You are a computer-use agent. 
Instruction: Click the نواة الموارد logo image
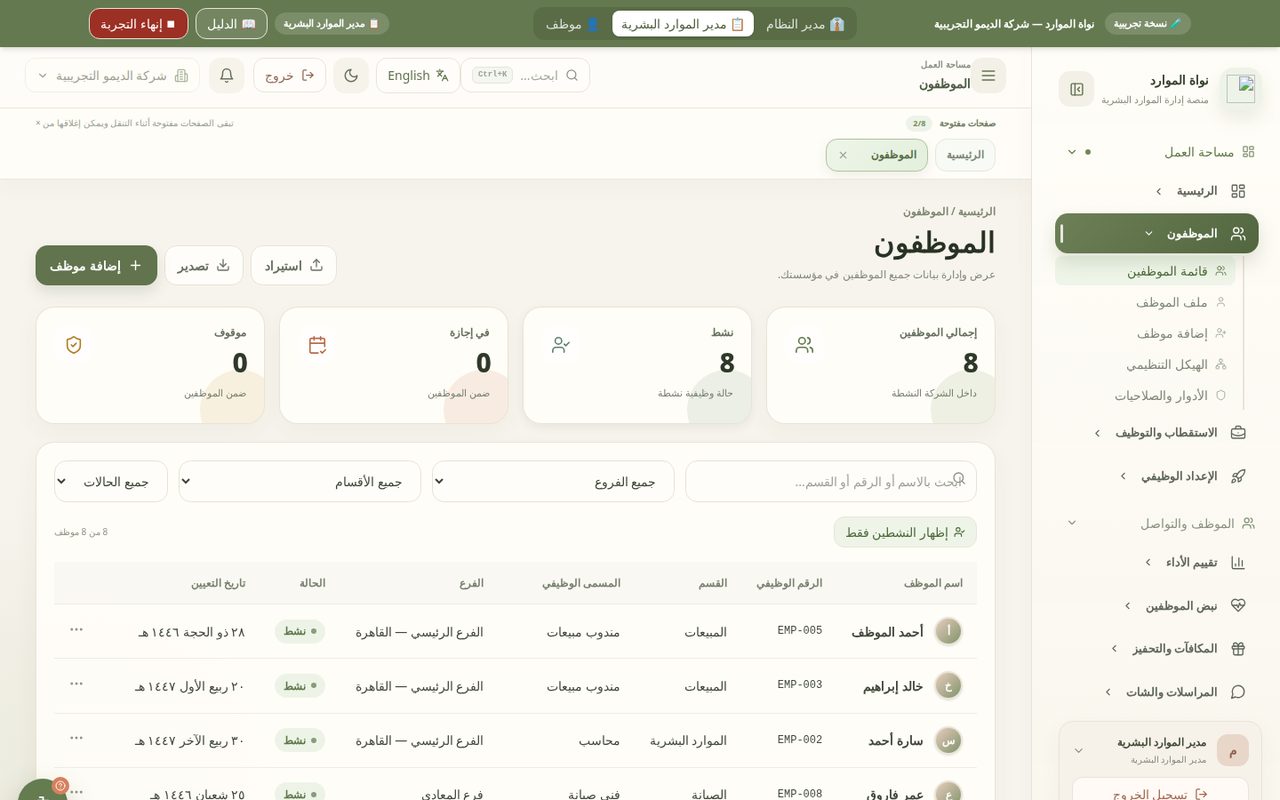coord(1240,88)
